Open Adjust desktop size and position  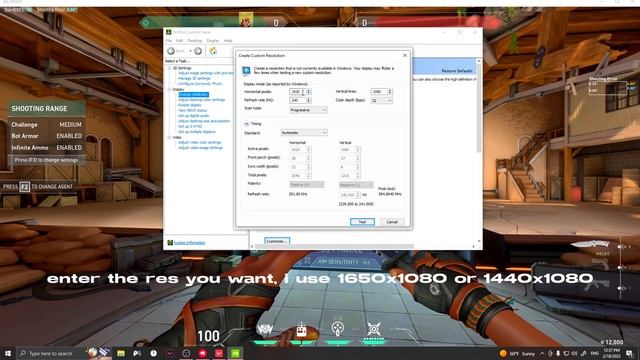[x=204, y=121]
